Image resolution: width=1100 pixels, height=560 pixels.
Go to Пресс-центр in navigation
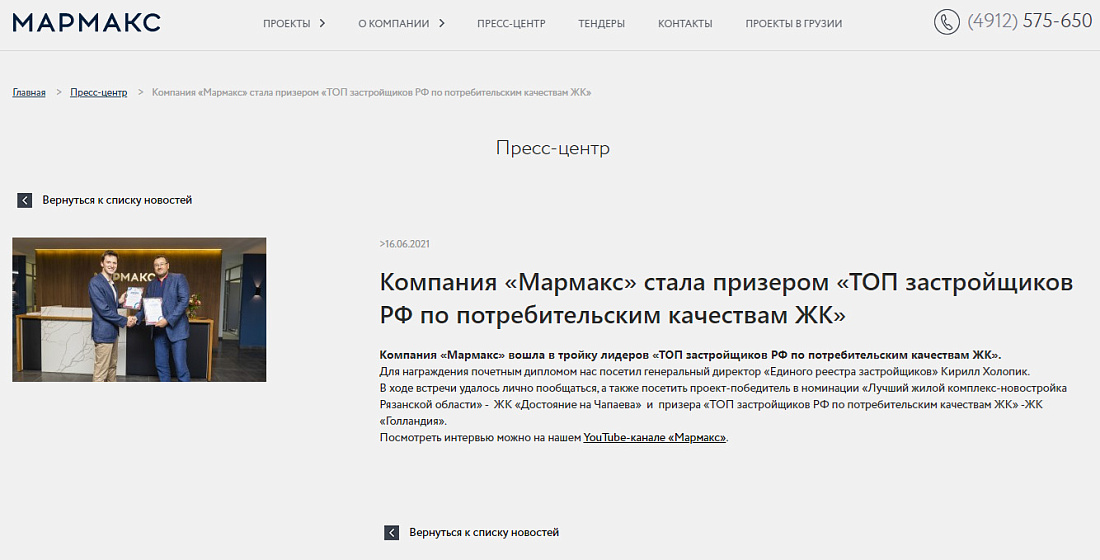point(511,23)
